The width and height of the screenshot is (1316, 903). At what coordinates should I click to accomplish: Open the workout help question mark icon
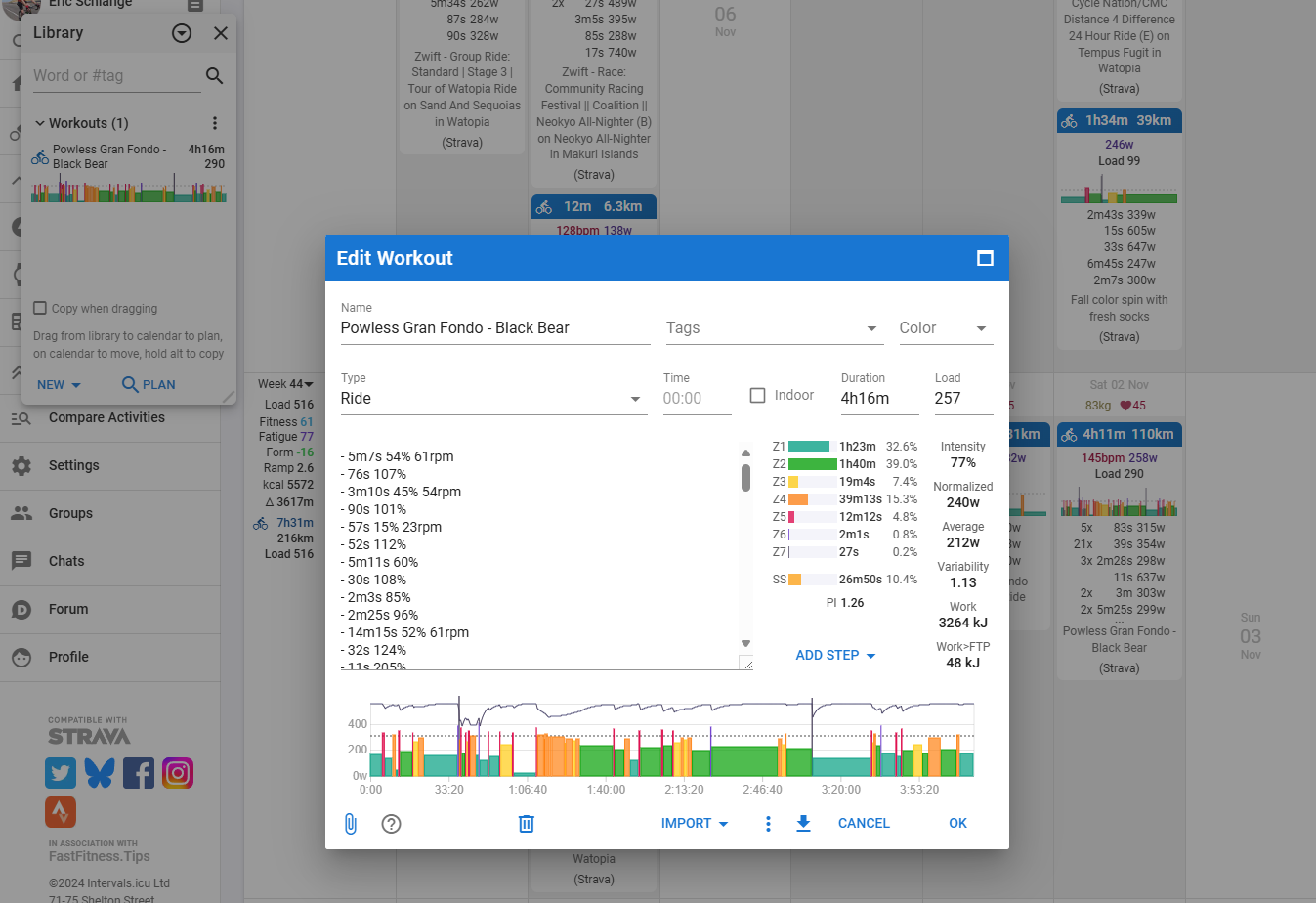pos(391,824)
